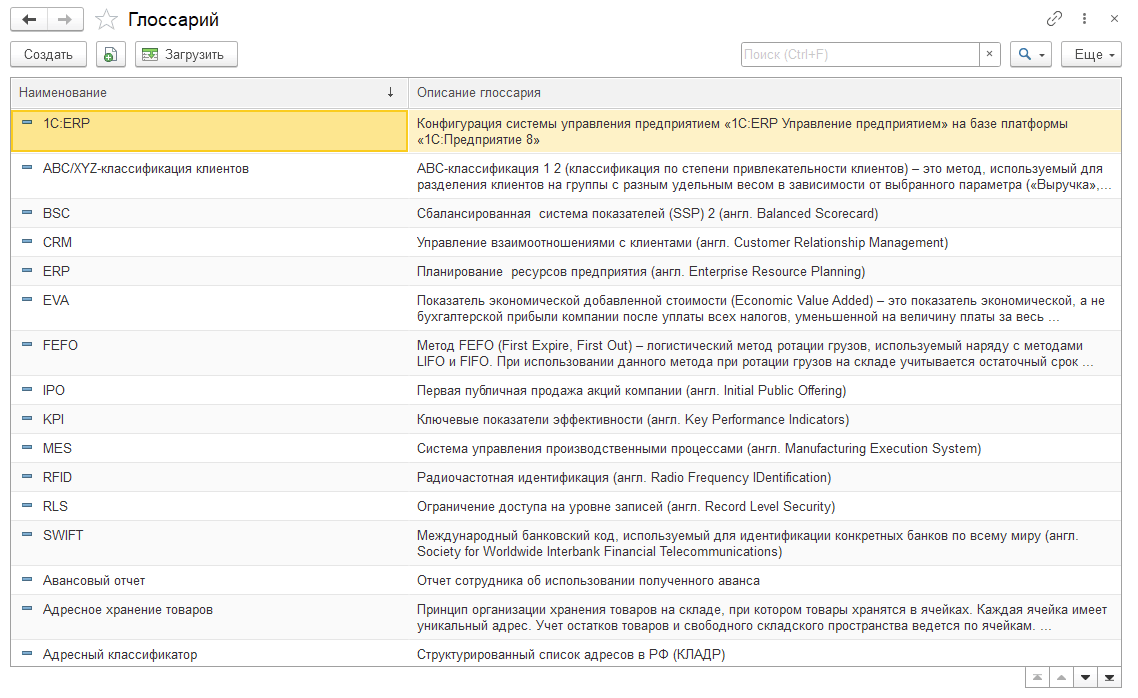Go forward using the right arrow
The height and width of the screenshot is (698, 1138).
(x=65, y=20)
